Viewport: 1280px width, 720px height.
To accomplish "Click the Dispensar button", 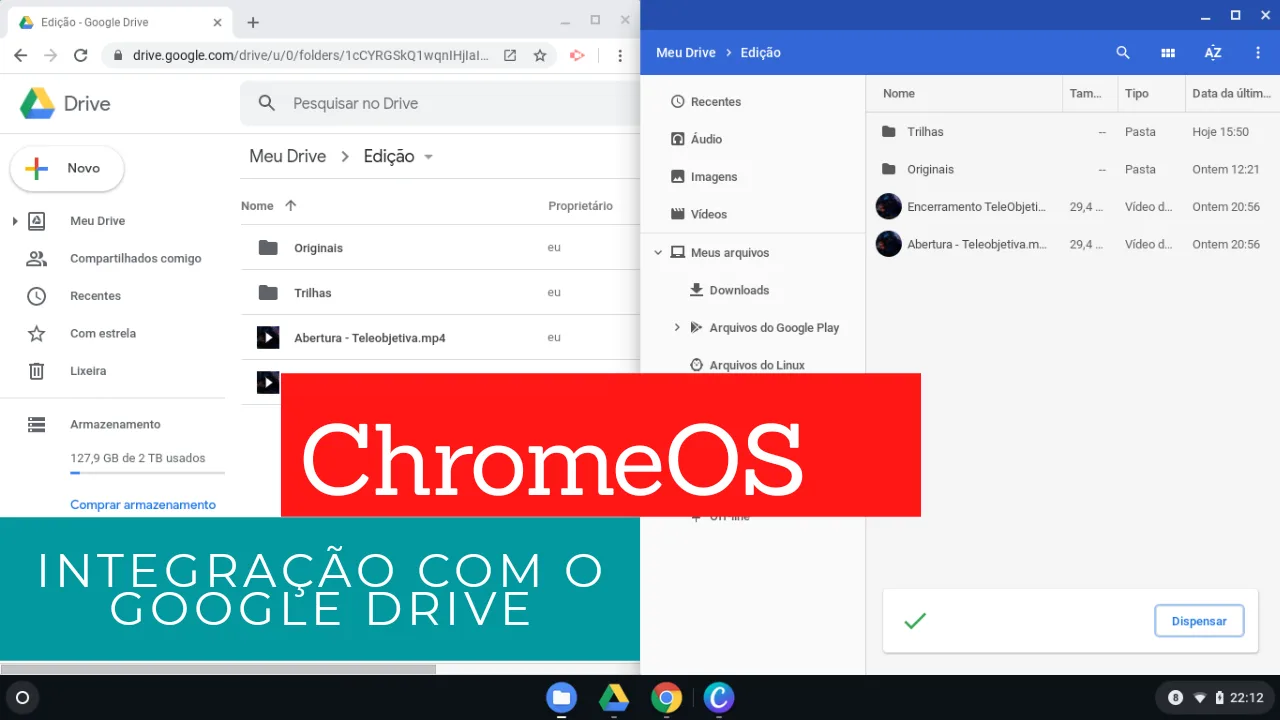I will click(1199, 621).
